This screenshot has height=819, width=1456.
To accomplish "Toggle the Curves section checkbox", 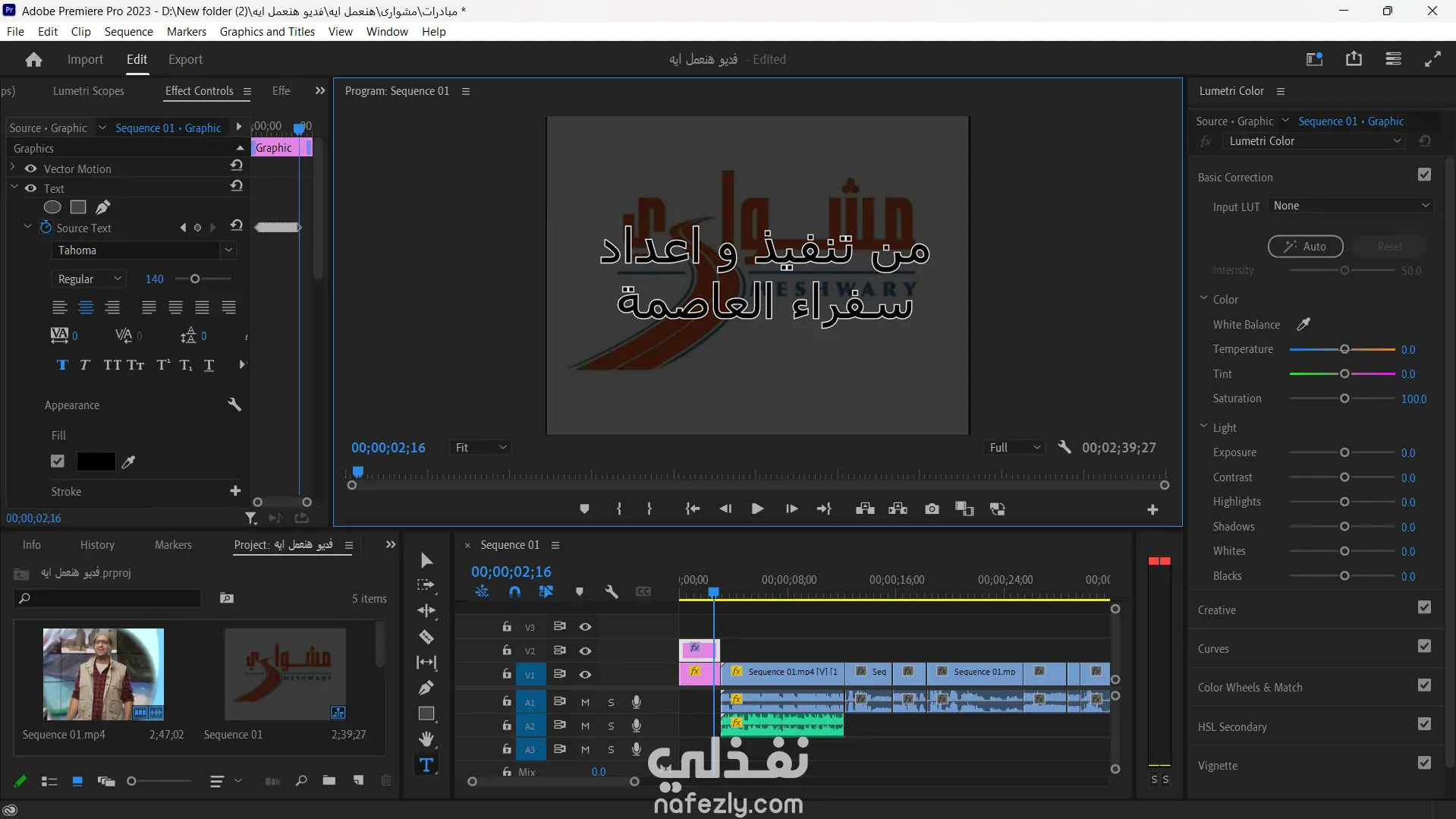I will click(1424, 647).
